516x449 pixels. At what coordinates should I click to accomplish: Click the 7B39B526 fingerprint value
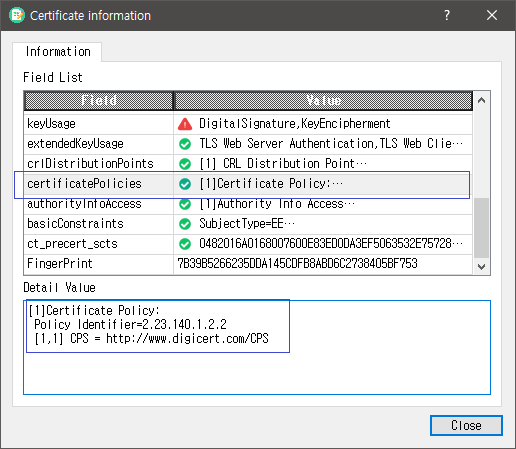pos(297,264)
